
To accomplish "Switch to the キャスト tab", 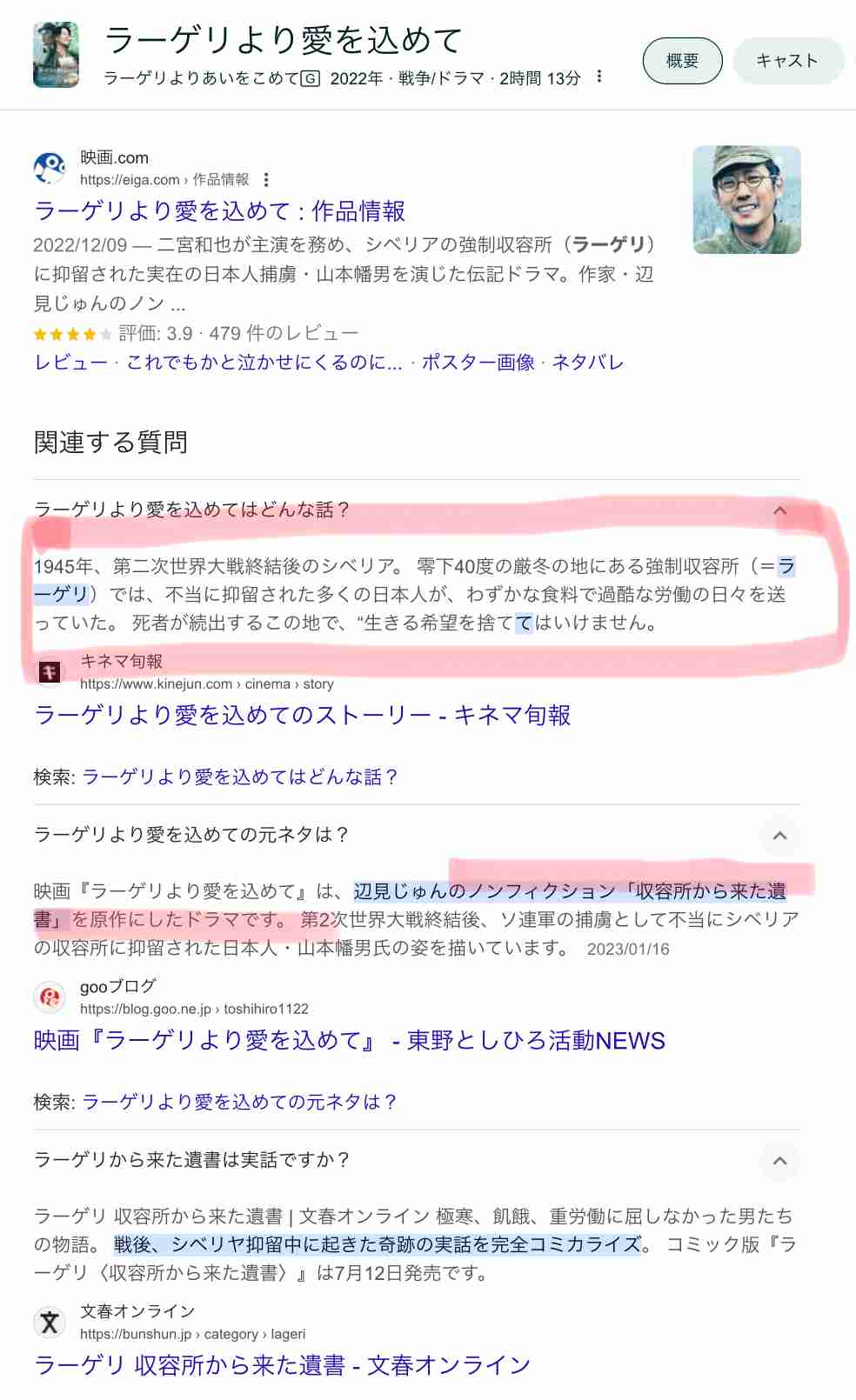I will click(x=787, y=61).
